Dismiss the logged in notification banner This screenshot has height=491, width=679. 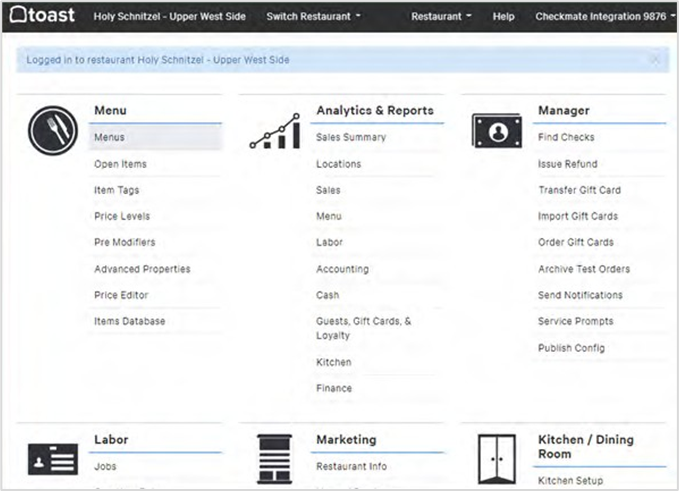(655, 60)
